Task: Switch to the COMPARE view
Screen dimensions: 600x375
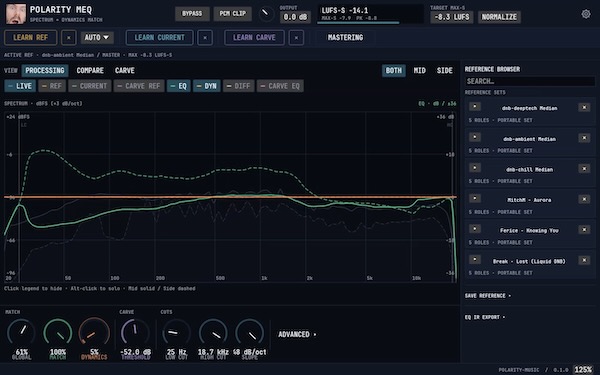Action: (90, 70)
